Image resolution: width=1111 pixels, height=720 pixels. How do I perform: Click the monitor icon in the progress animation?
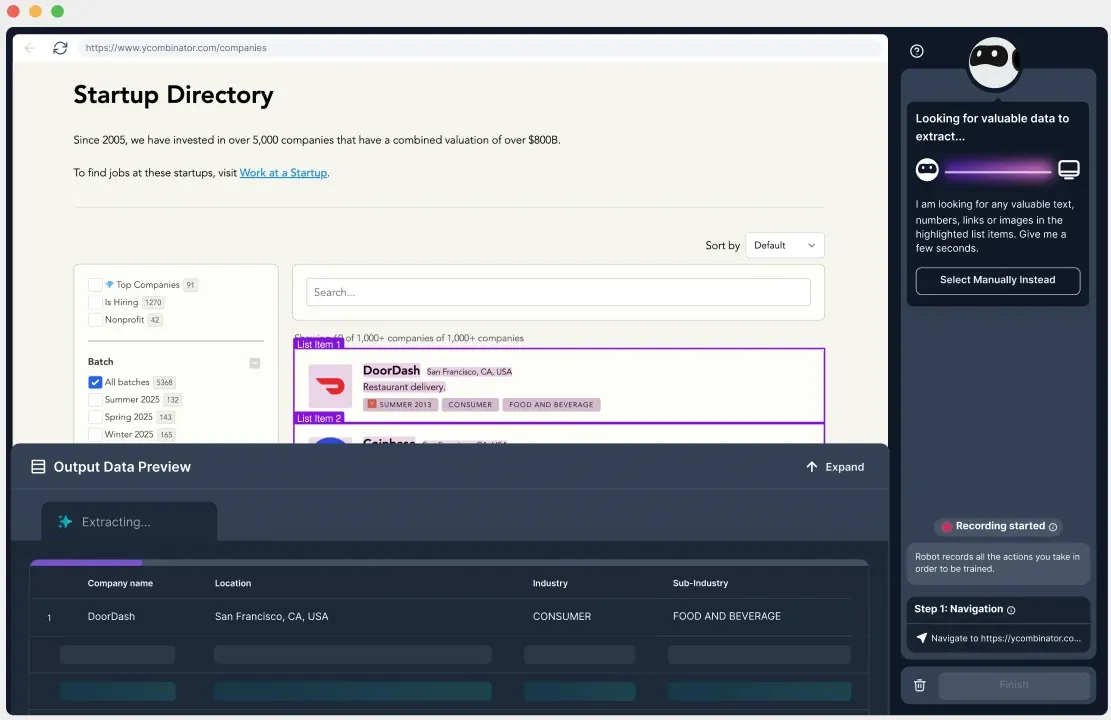coord(1068,169)
